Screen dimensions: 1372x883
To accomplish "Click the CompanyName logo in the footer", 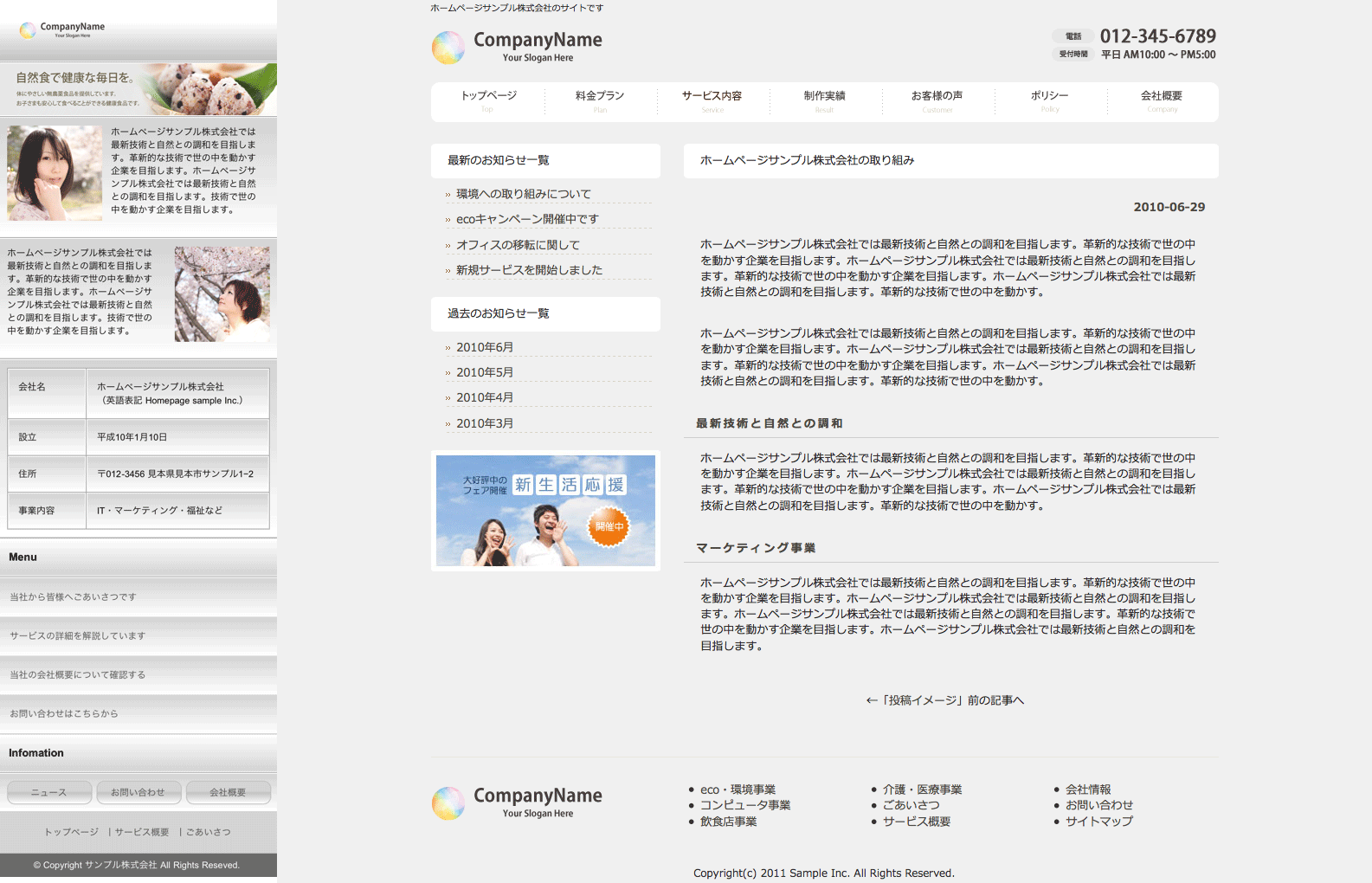I will coord(517,802).
